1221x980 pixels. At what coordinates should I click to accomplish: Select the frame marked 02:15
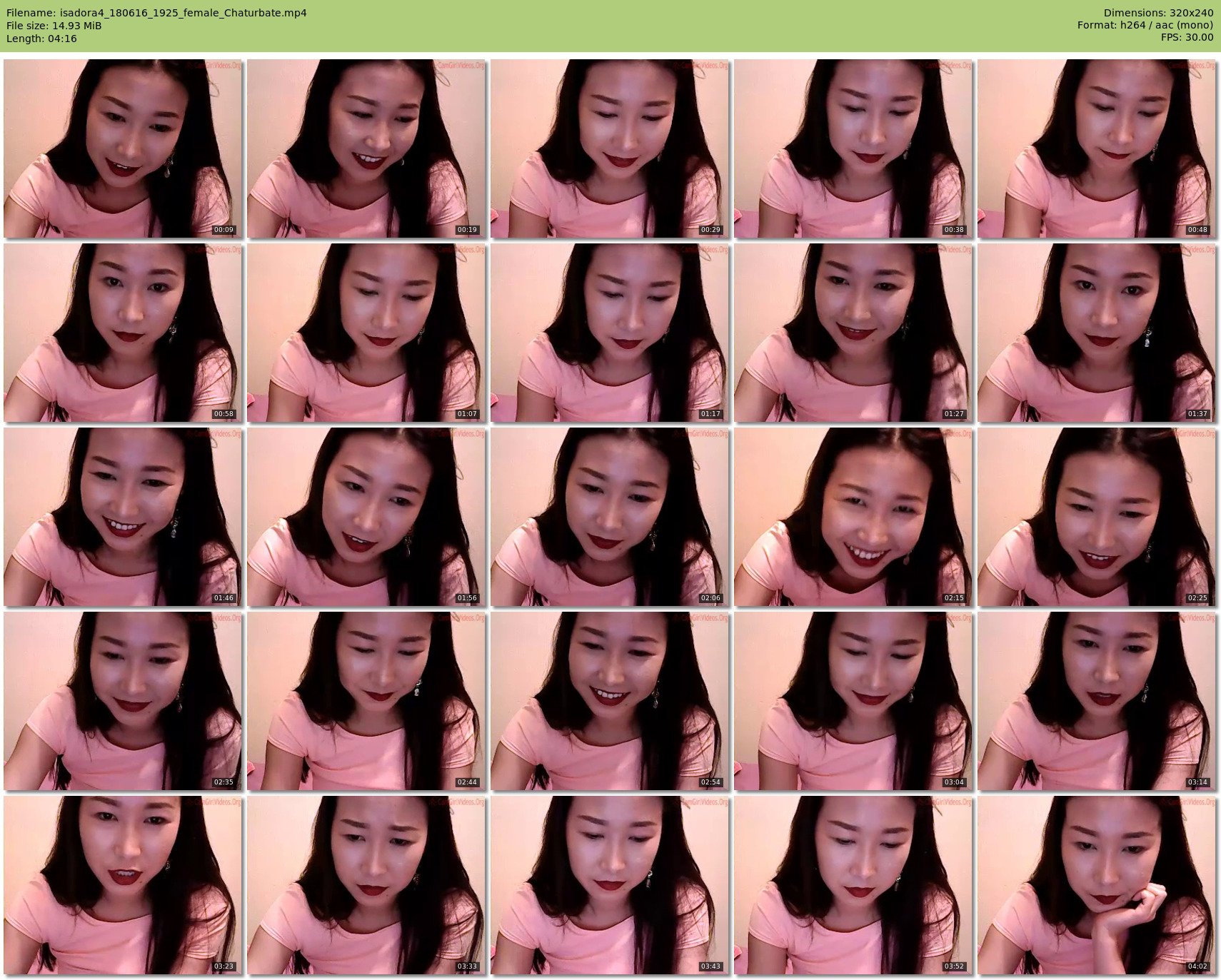[x=853, y=517]
